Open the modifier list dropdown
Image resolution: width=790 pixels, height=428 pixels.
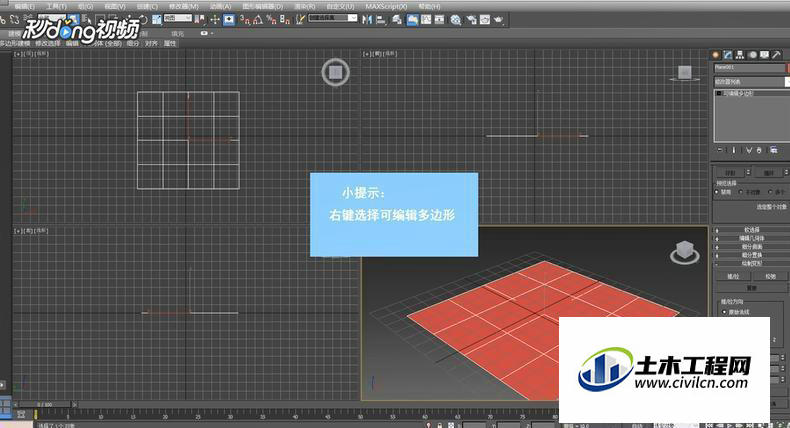pos(751,81)
